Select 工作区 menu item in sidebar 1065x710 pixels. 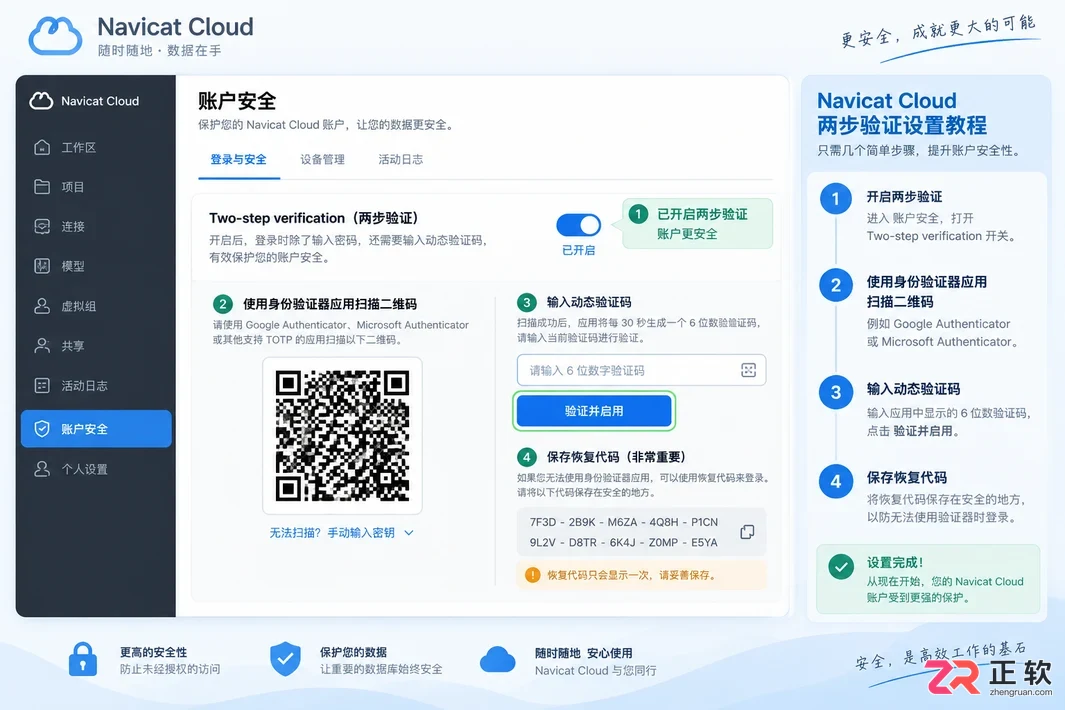(x=96, y=147)
